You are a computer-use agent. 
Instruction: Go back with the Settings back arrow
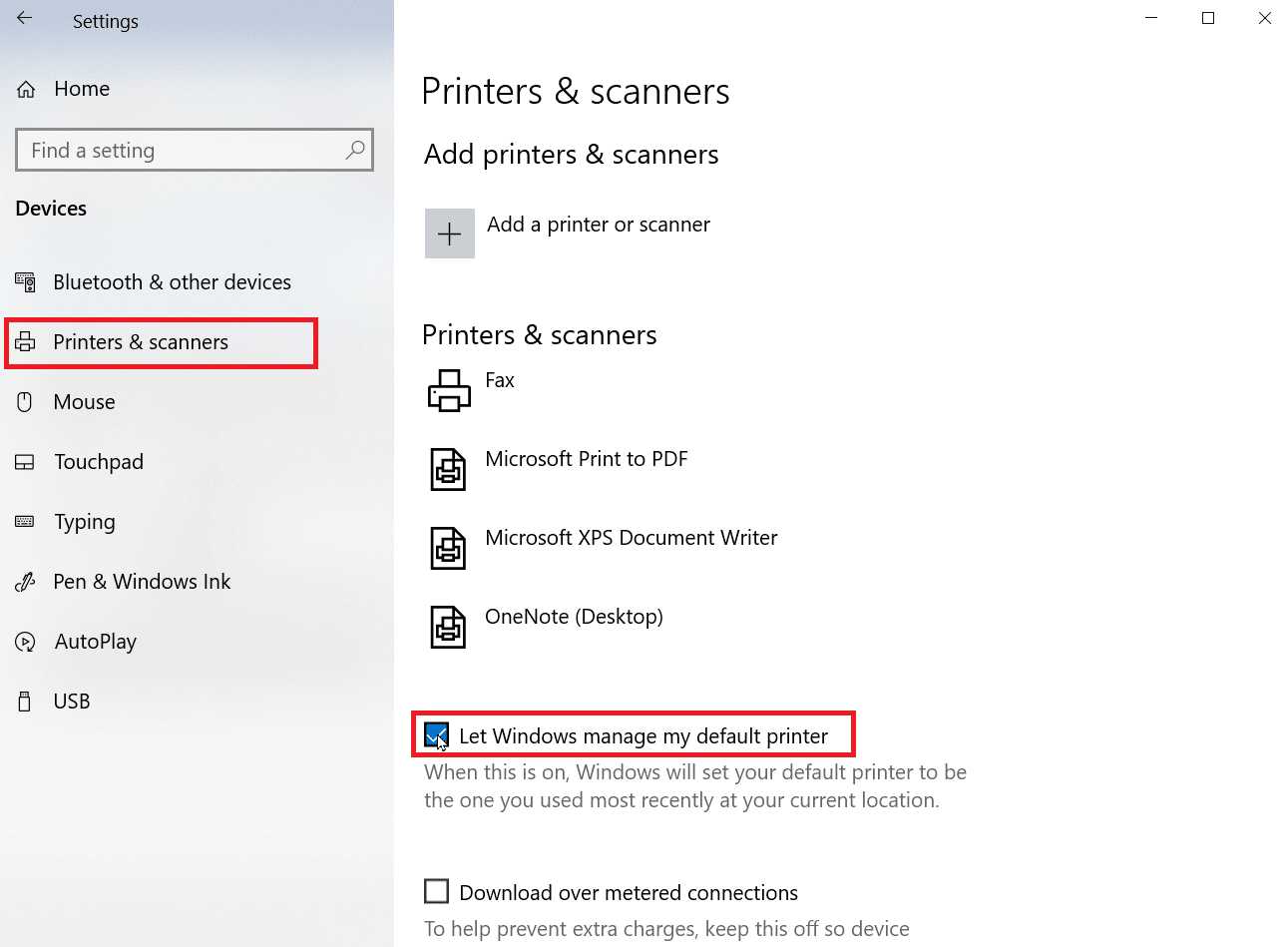(x=25, y=18)
